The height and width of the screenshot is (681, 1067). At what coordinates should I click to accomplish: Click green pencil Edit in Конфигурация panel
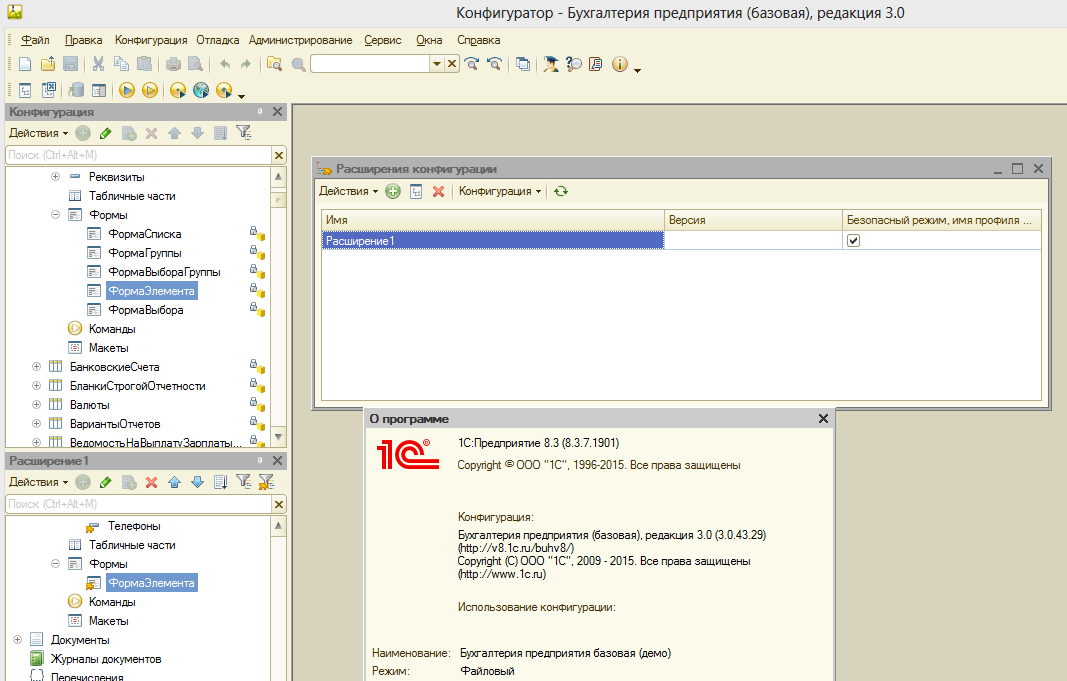pyautogui.click(x=105, y=133)
